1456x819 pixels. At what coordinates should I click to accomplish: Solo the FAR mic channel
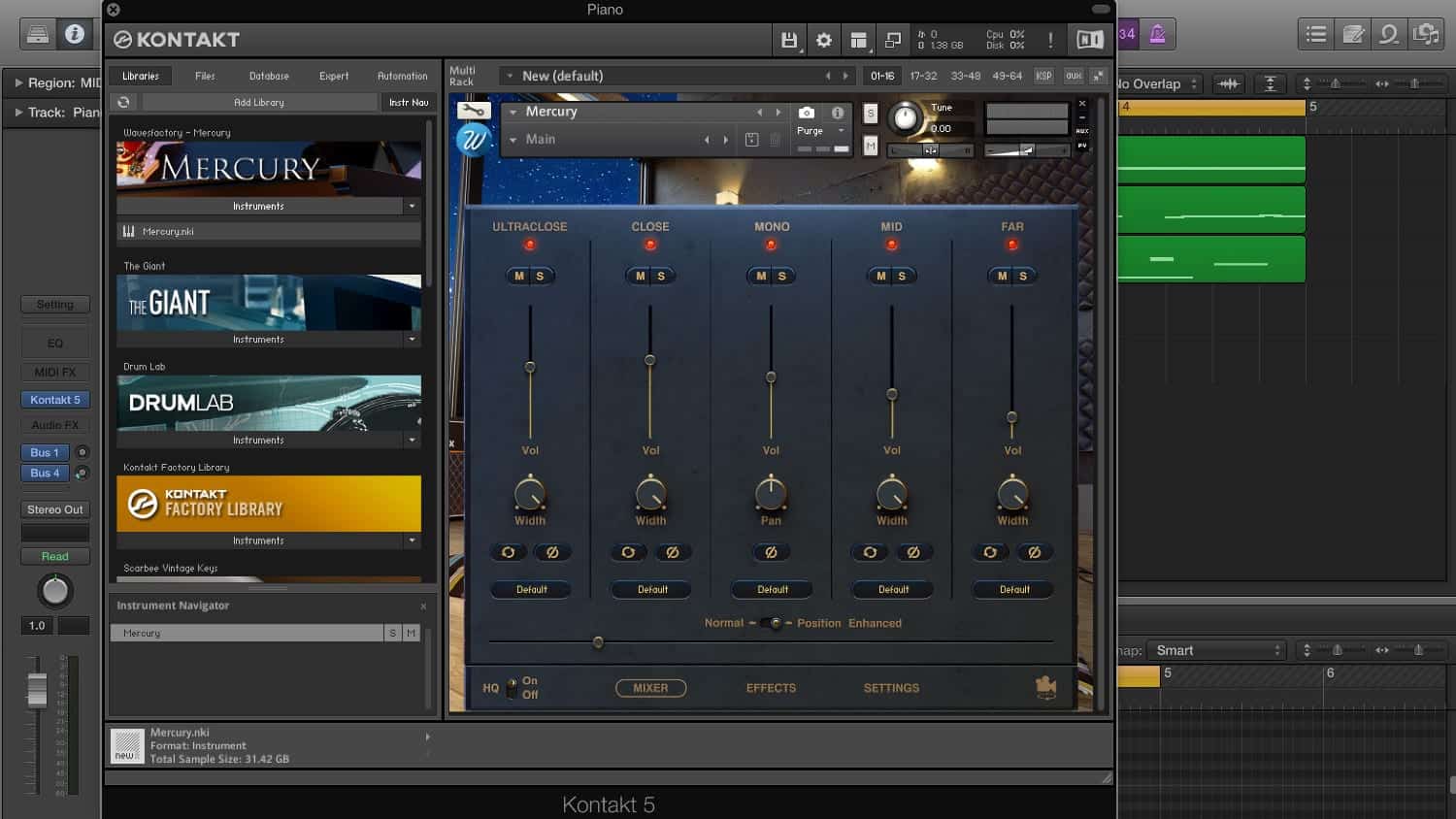1023,277
